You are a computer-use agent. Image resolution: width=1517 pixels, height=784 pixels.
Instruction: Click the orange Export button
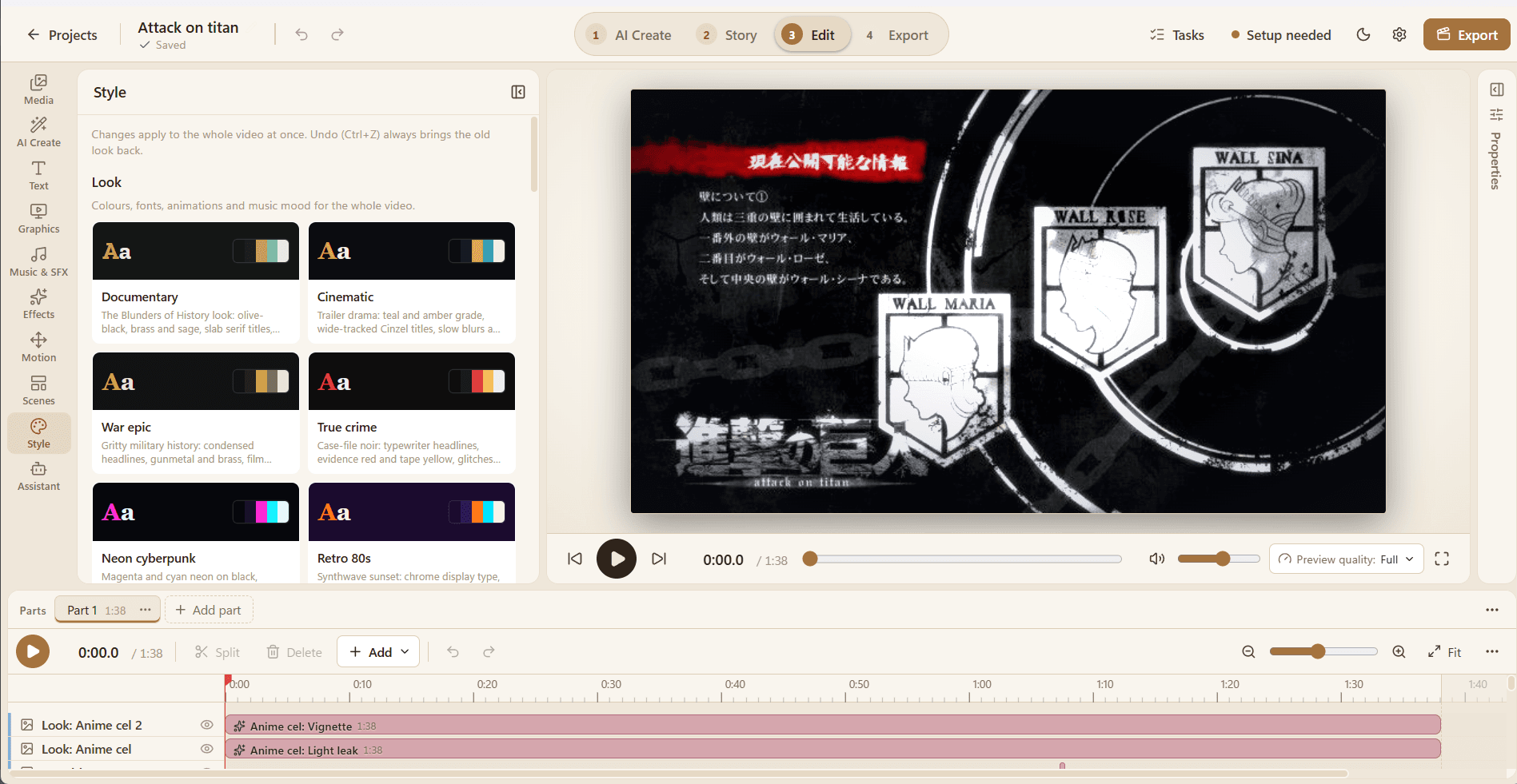click(1467, 34)
